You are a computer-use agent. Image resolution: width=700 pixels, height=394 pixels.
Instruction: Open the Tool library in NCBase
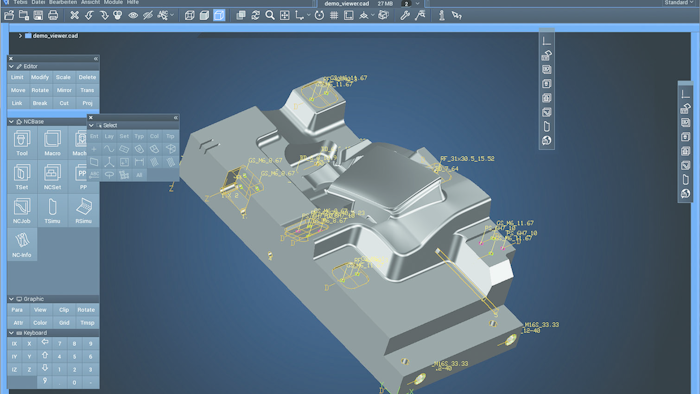click(x=22, y=143)
